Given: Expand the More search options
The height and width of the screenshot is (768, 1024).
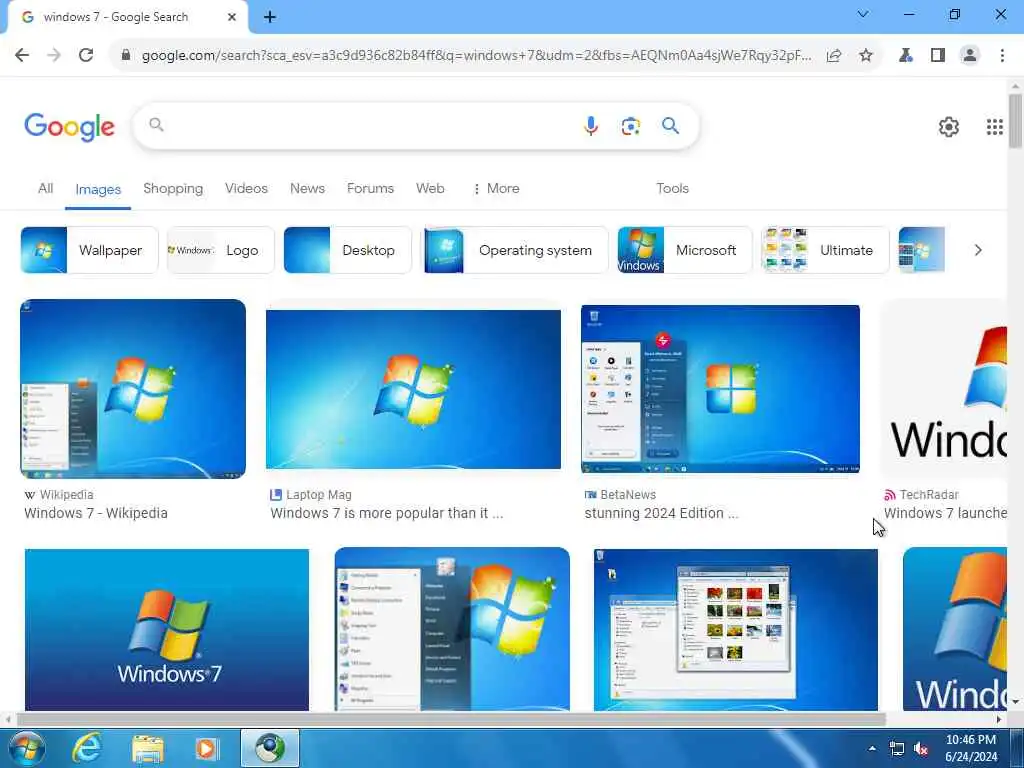Looking at the screenshot, I should pos(496,189).
